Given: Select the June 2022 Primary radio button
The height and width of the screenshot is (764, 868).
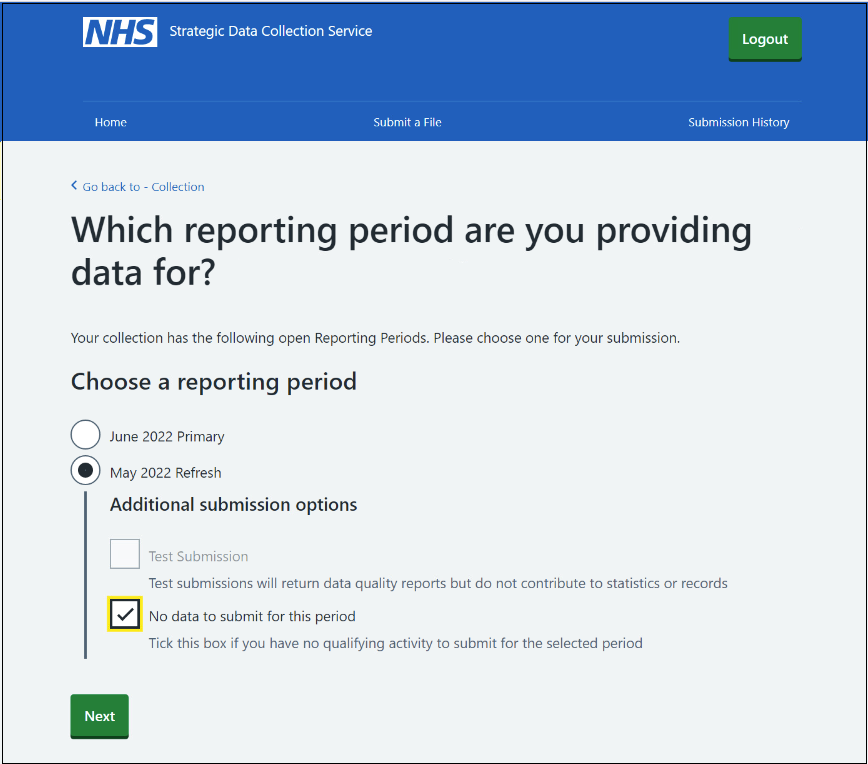Looking at the screenshot, I should click(85, 435).
